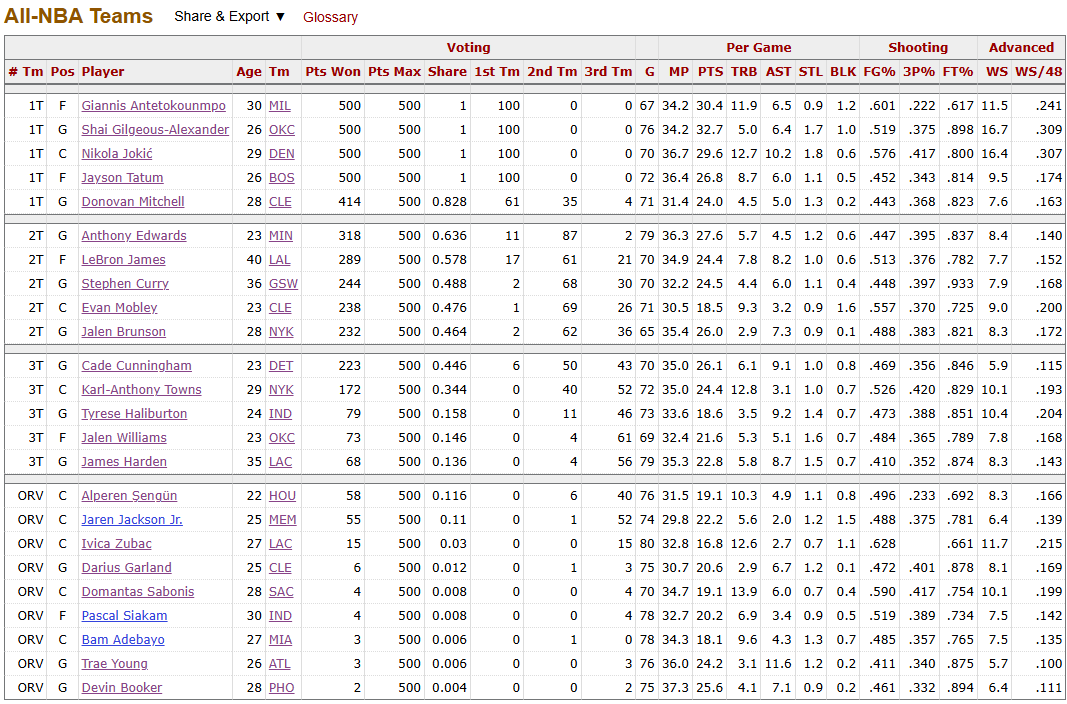Open Giannis Antetokounmpo's player page

(x=153, y=105)
